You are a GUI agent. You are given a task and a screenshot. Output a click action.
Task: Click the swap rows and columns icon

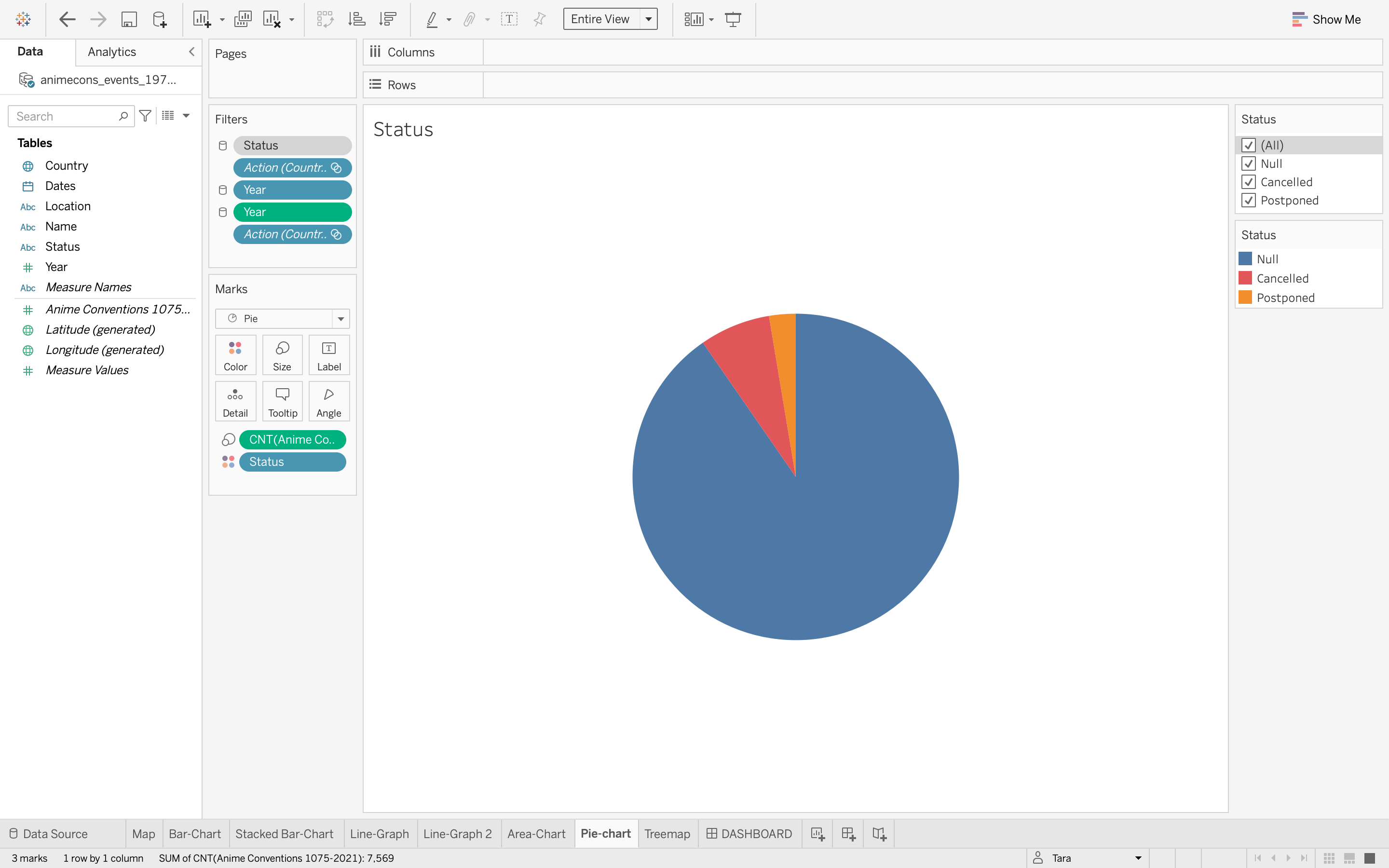[325, 19]
